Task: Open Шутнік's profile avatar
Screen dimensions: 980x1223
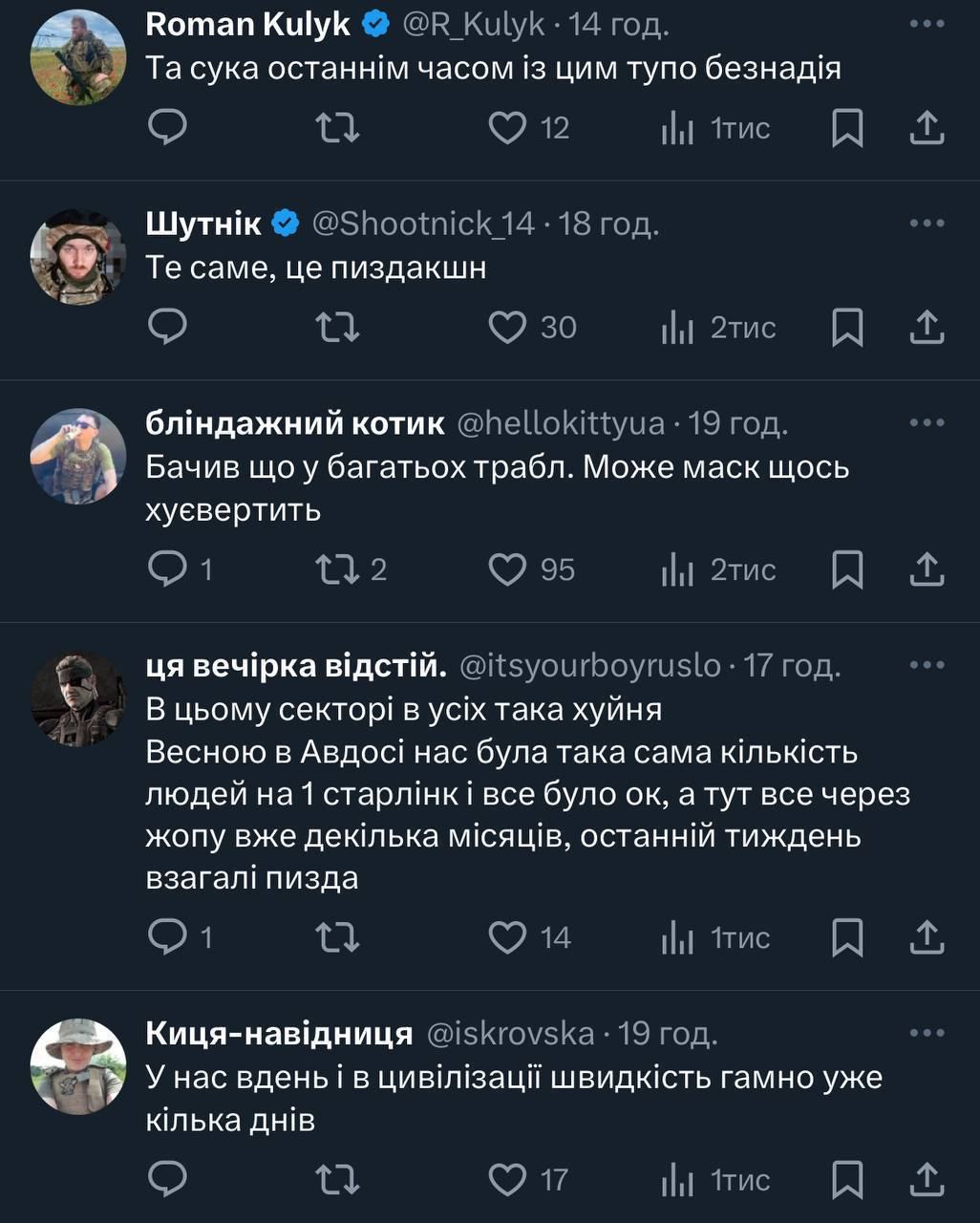Action: tap(78, 257)
